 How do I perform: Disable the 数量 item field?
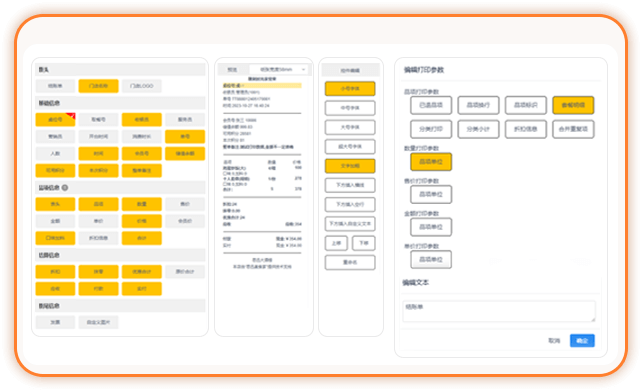[142, 204]
